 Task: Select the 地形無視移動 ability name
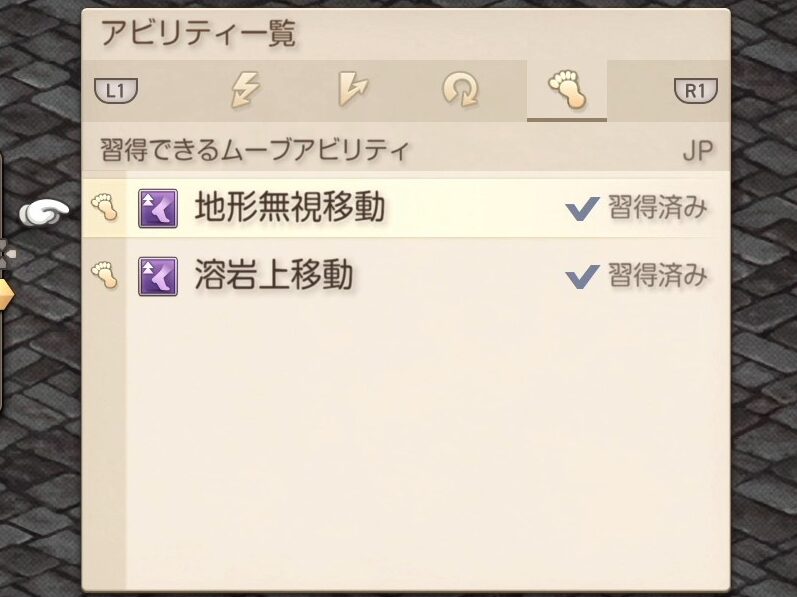[290, 209]
